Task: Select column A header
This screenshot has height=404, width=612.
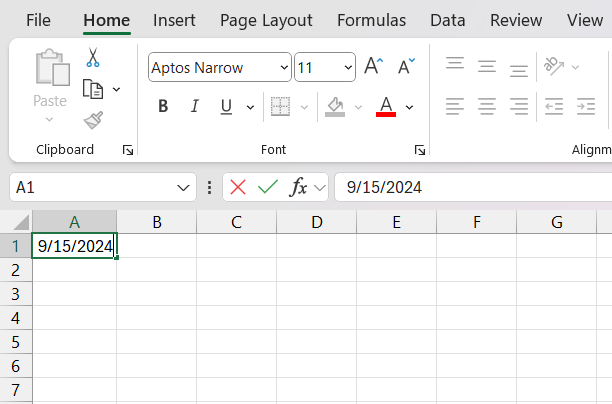Action: pyautogui.click(x=75, y=222)
